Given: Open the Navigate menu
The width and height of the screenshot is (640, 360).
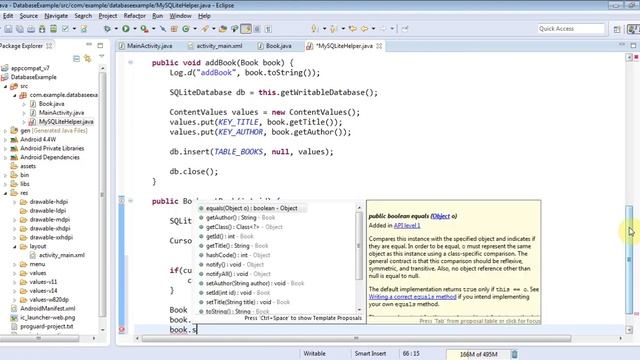Looking at the screenshot, I should pos(56,16).
